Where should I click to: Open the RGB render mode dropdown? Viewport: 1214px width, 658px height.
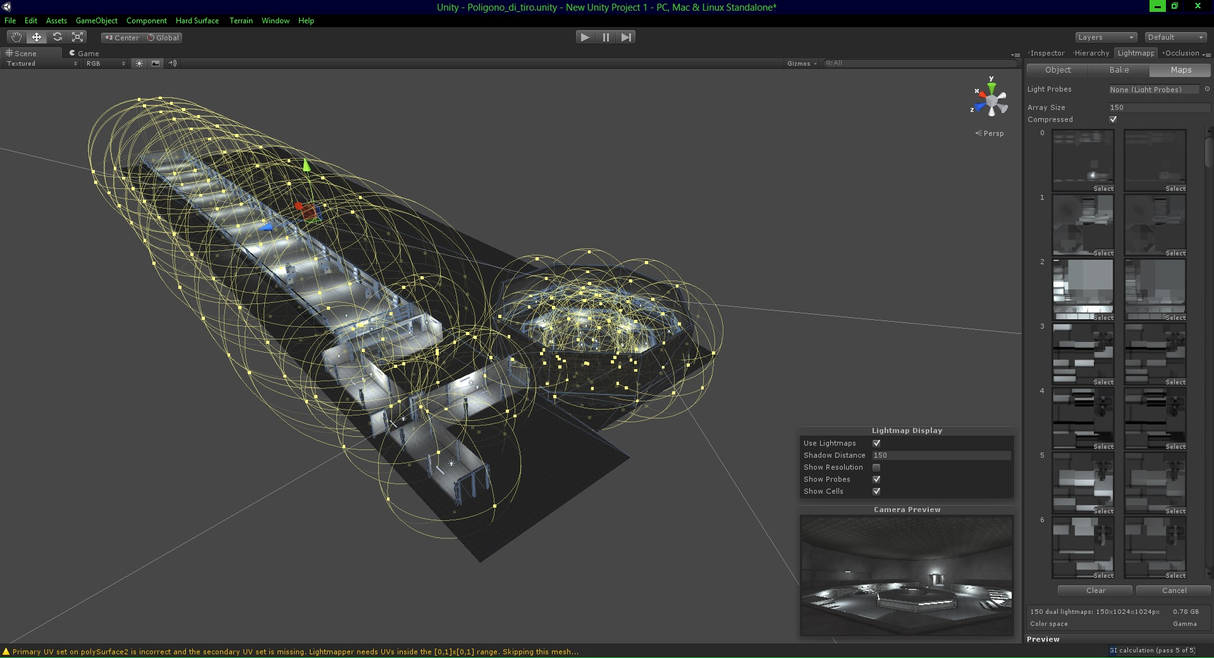point(106,63)
